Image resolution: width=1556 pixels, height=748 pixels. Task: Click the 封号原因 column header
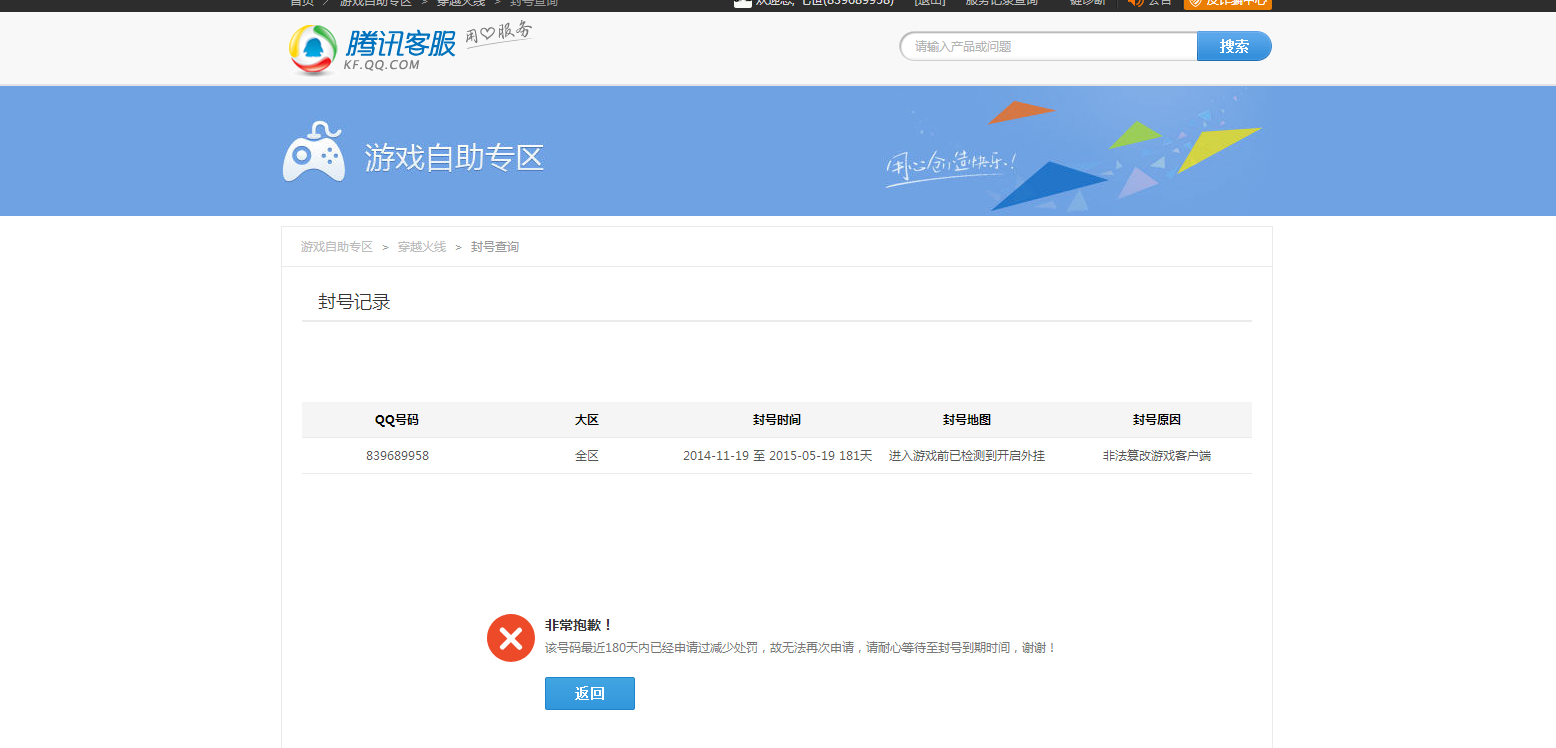(x=1157, y=420)
